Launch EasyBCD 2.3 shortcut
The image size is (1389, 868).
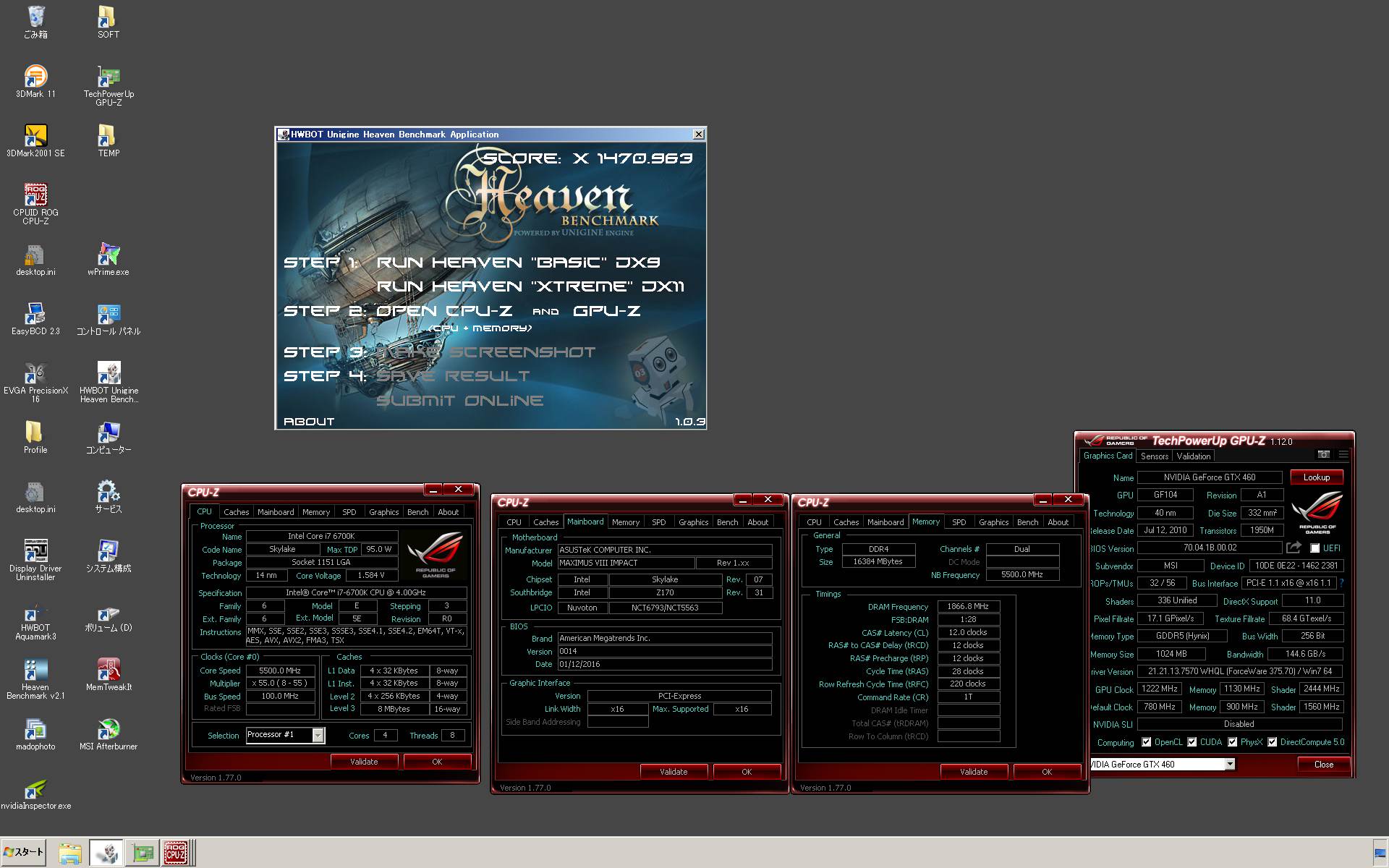tap(35, 319)
